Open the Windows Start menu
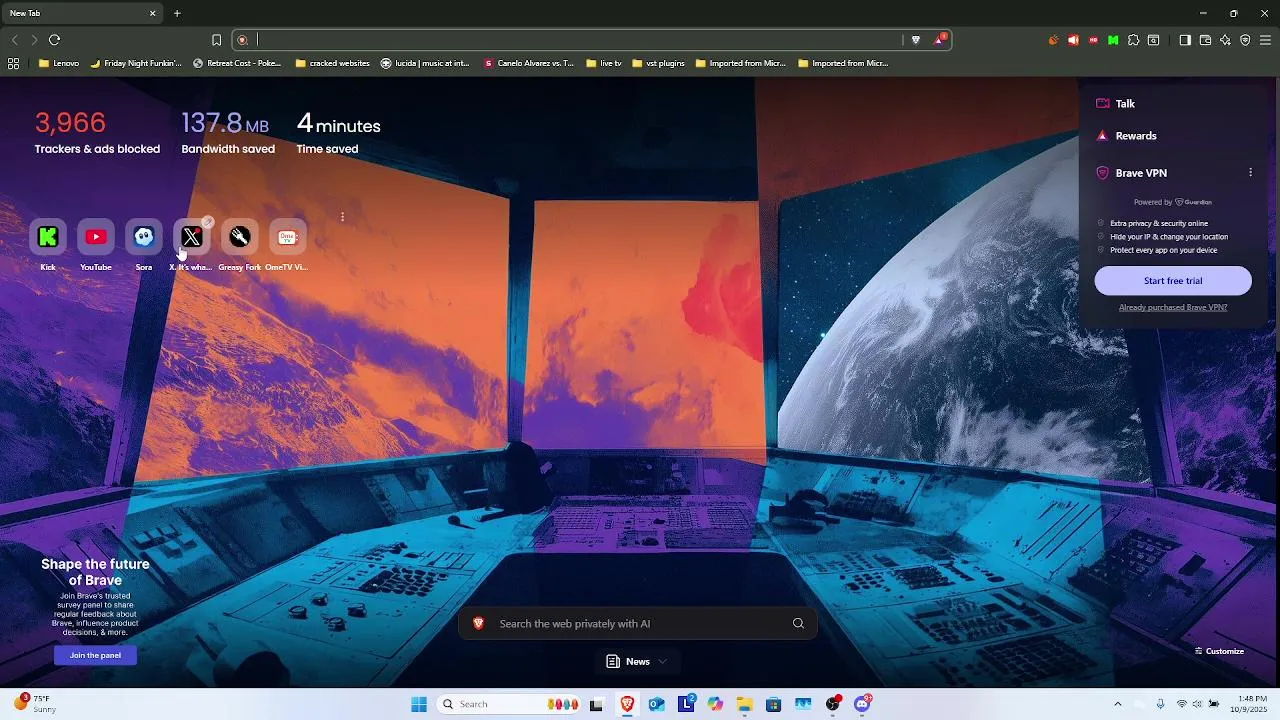Screen dimensions: 1280x720 coord(419,704)
